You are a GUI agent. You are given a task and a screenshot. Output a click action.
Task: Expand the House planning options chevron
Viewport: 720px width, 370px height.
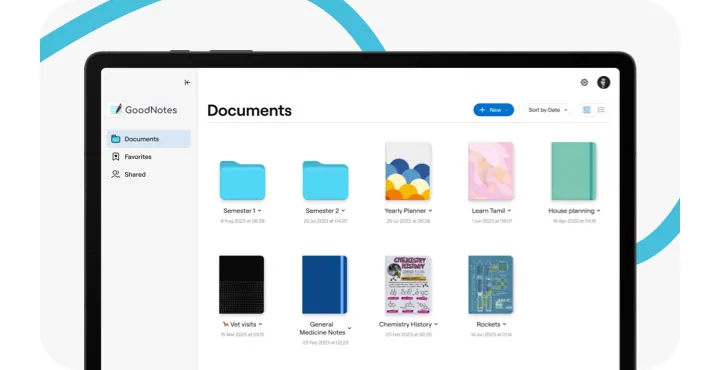[x=598, y=211]
